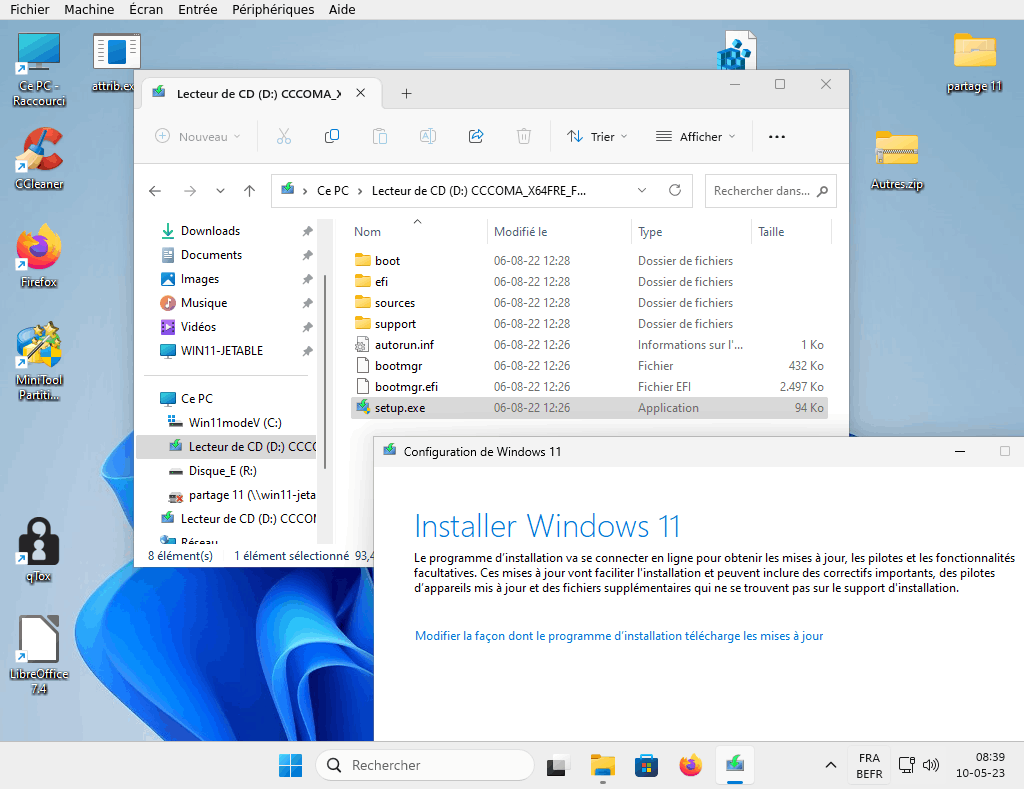Show hidden tray icons chevron
The image size is (1024, 789).
[831, 765]
